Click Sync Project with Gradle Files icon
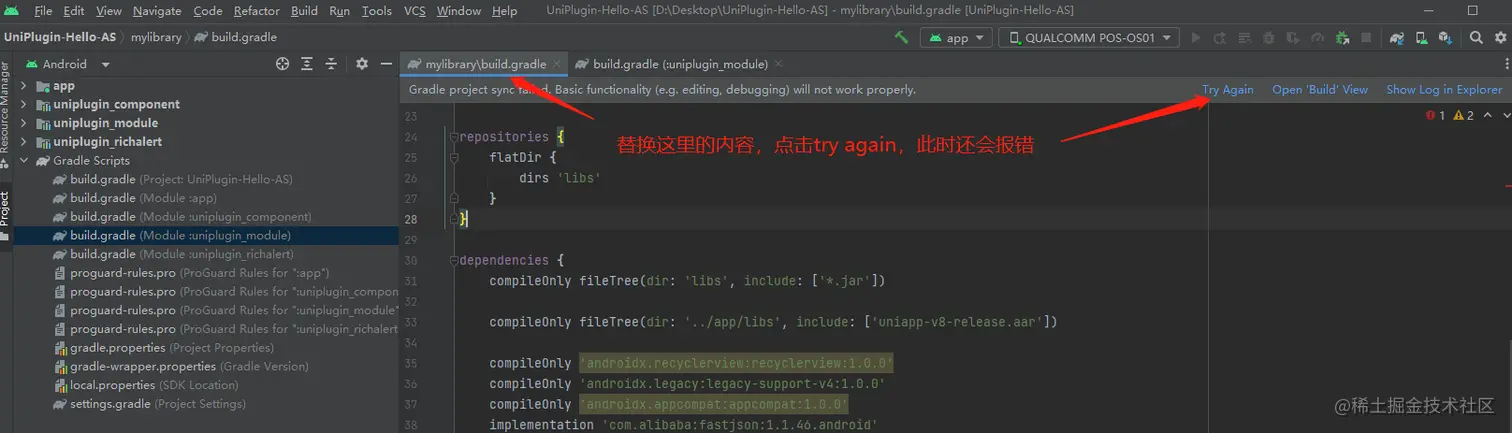 coord(1395,38)
